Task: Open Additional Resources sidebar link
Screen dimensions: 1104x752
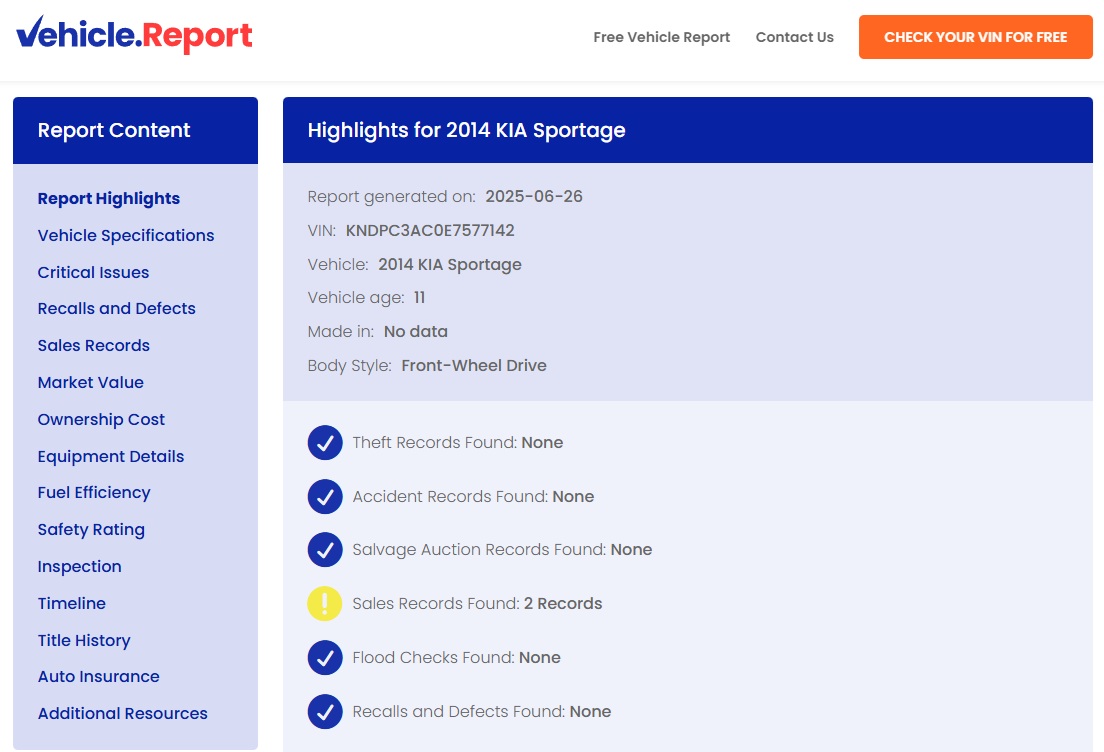Action: pos(123,713)
